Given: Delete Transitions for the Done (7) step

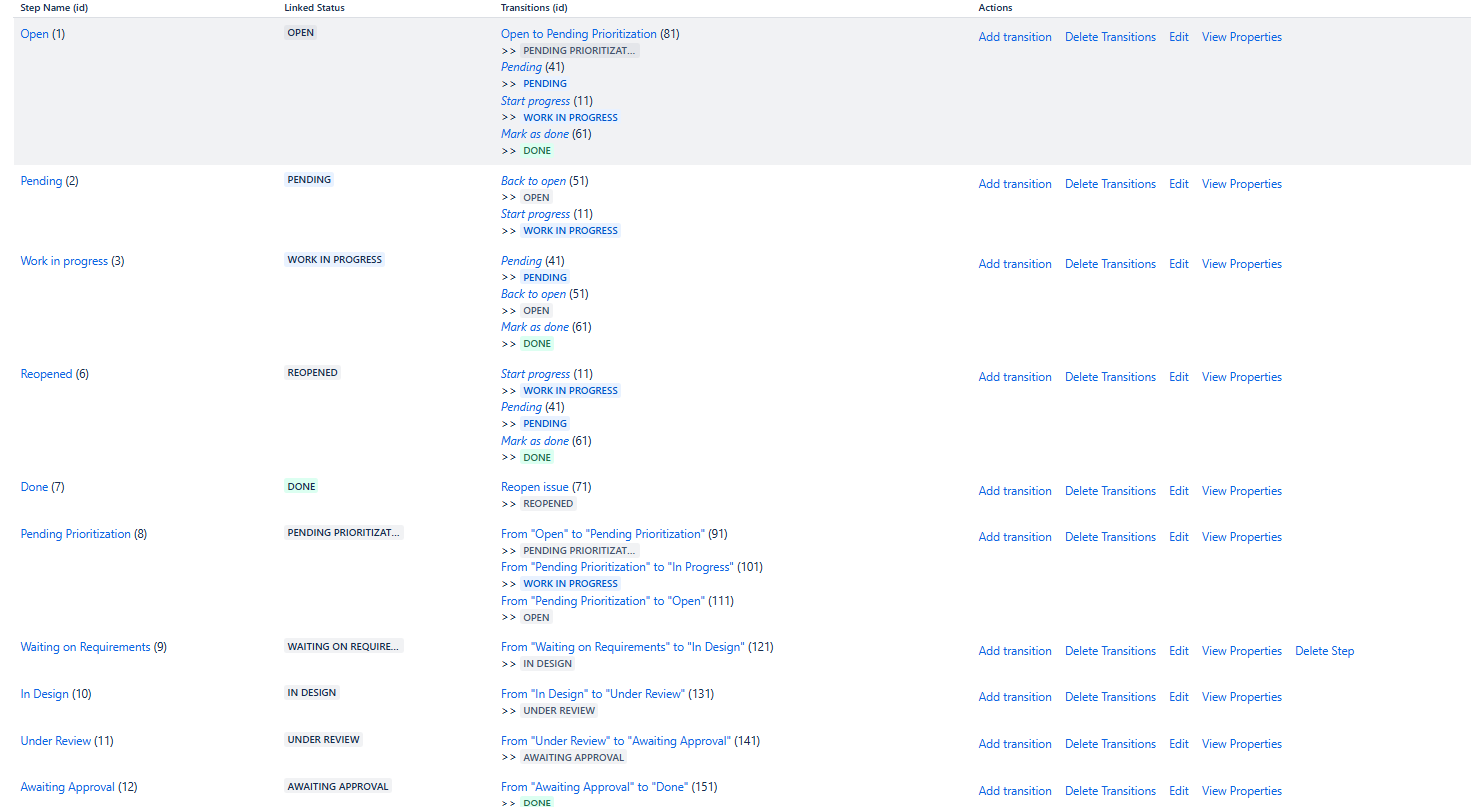Looking at the screenshot, I should click(x=1110, y=491).
